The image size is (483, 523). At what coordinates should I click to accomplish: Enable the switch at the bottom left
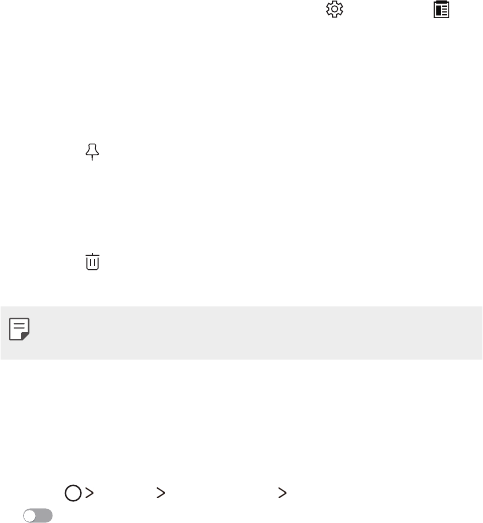click(x=38, y=515)
